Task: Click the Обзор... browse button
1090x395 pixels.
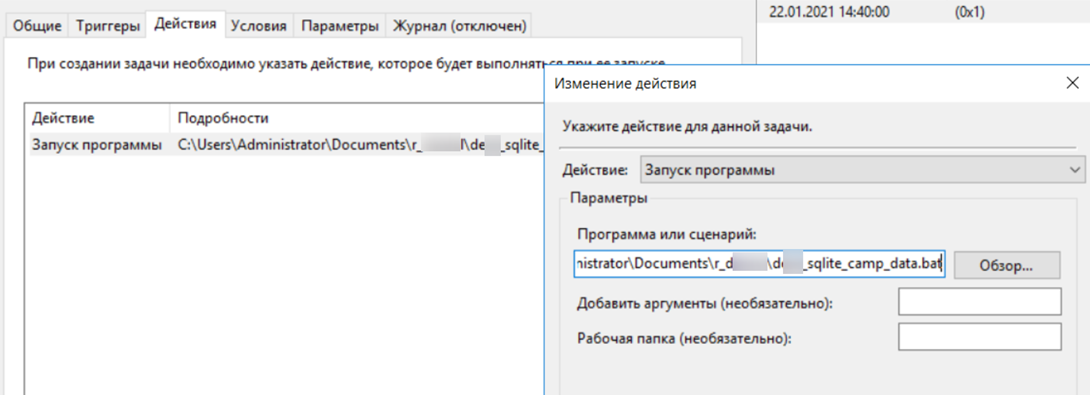Action: [1007, 265]
